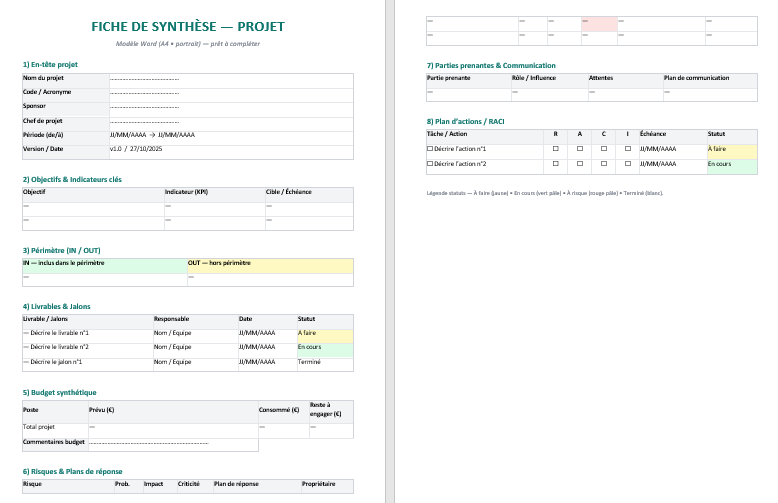Click the '5) Budget synthétique' section heading
The image size is (778, 503).
[x=59, y=393]
